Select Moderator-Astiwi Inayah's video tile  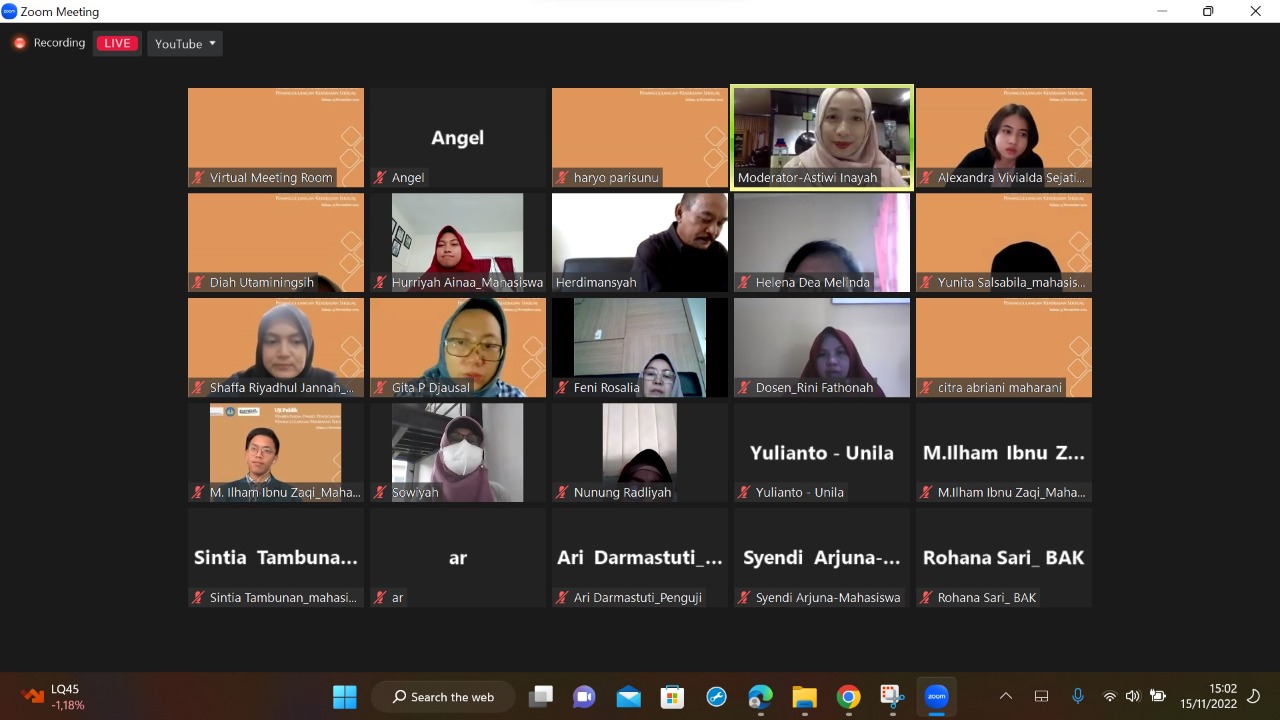pos(822,137)
